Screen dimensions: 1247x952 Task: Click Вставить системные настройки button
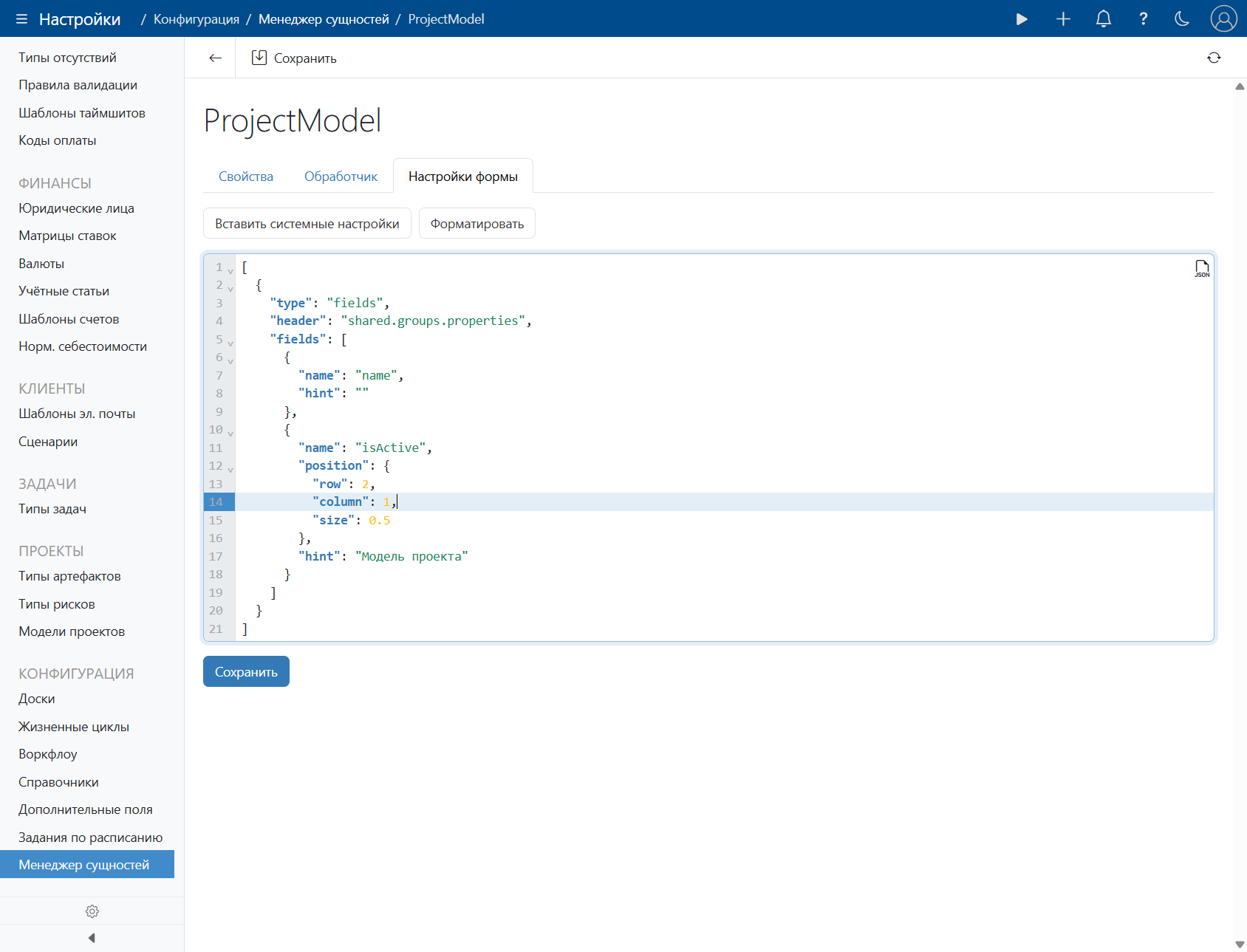pos(307,224)
